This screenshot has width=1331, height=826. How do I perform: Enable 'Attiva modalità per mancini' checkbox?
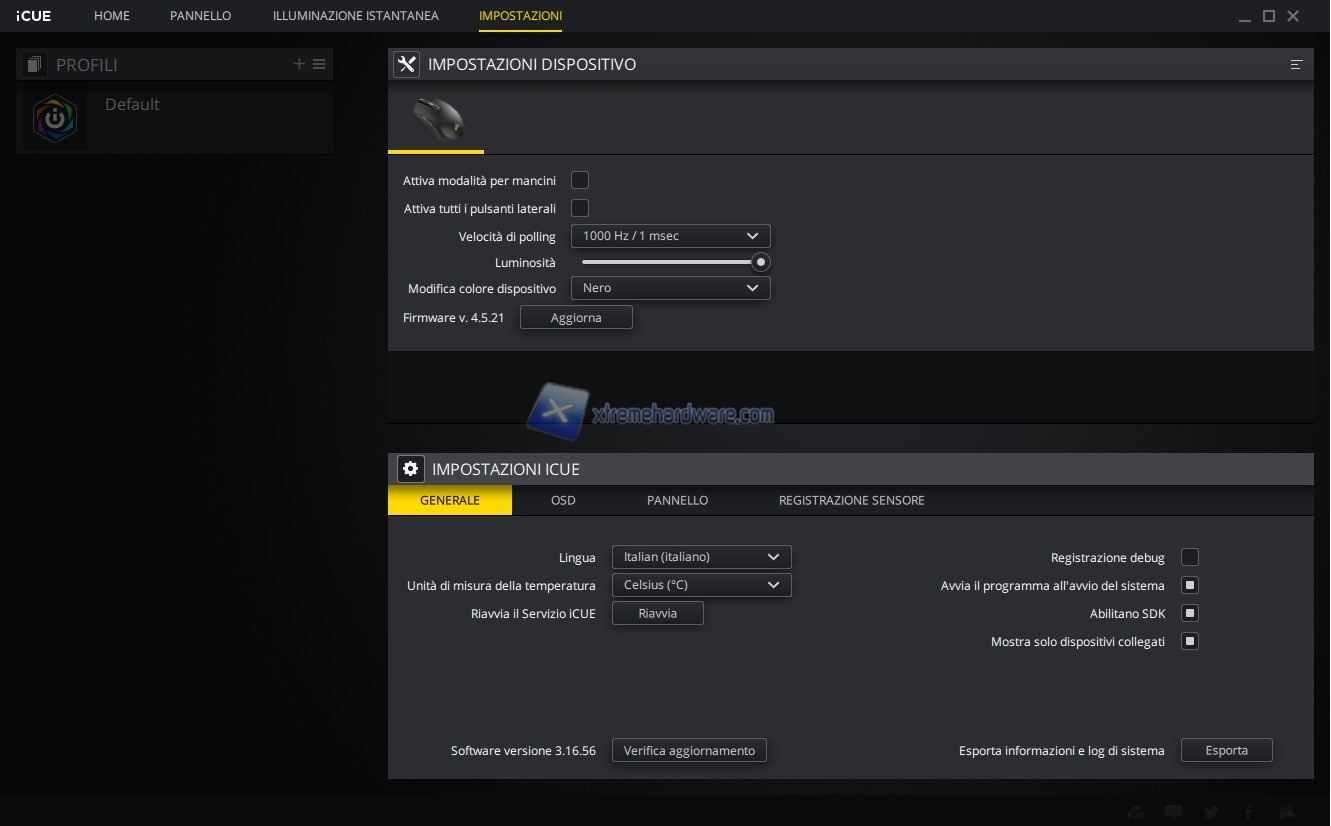(x=580, y=180)
